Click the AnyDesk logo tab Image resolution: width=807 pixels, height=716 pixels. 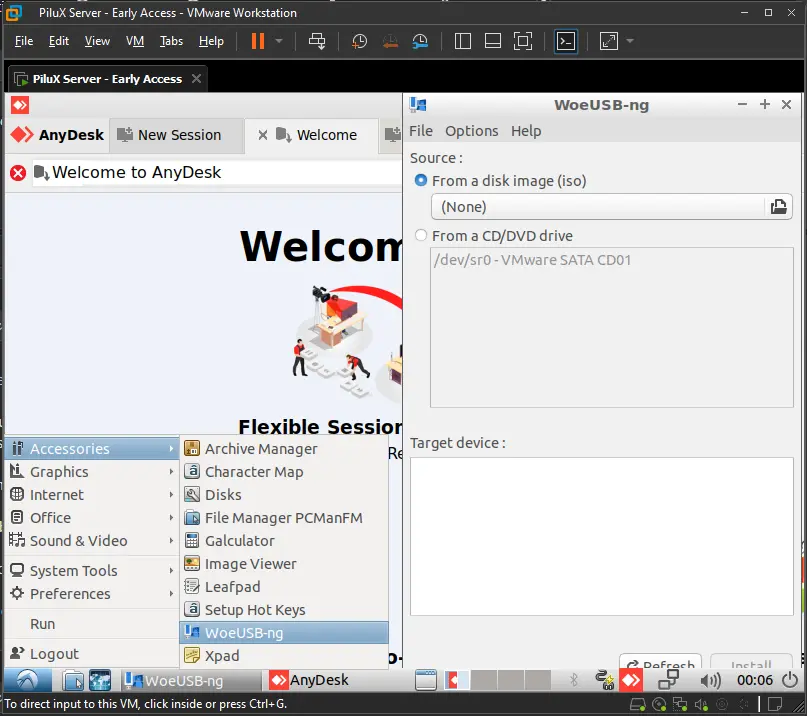pyautogui.click(x=57, y=135)
